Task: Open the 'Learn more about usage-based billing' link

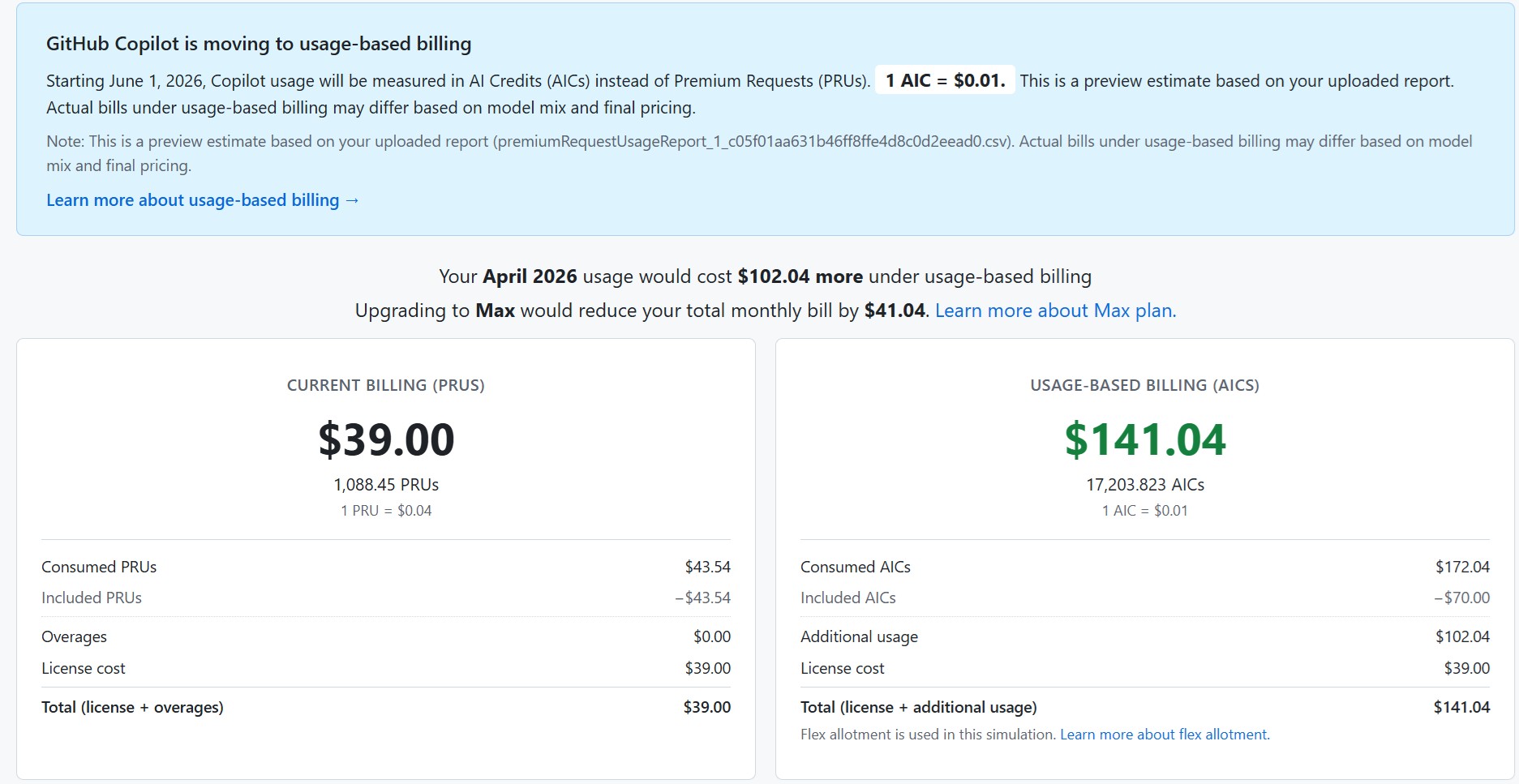Action: click(203, 200)
